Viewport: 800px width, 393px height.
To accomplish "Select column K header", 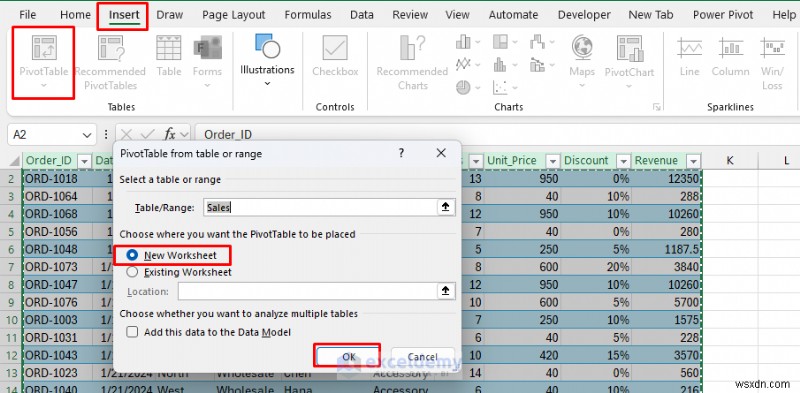I will tap(730, 160).
